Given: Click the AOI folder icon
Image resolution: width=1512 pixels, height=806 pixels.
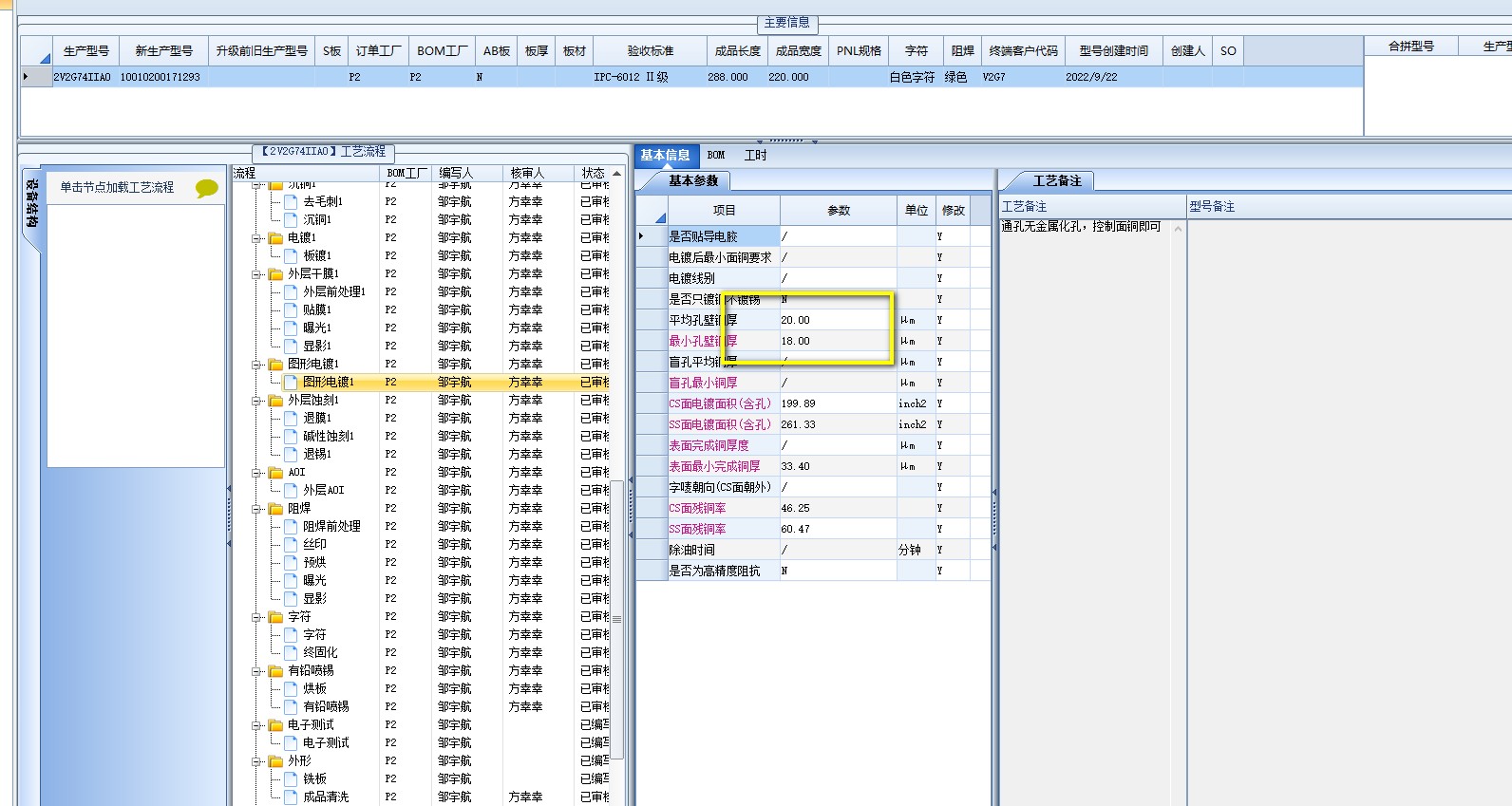Looking at the screenshot, I should (x=275, y=472).
